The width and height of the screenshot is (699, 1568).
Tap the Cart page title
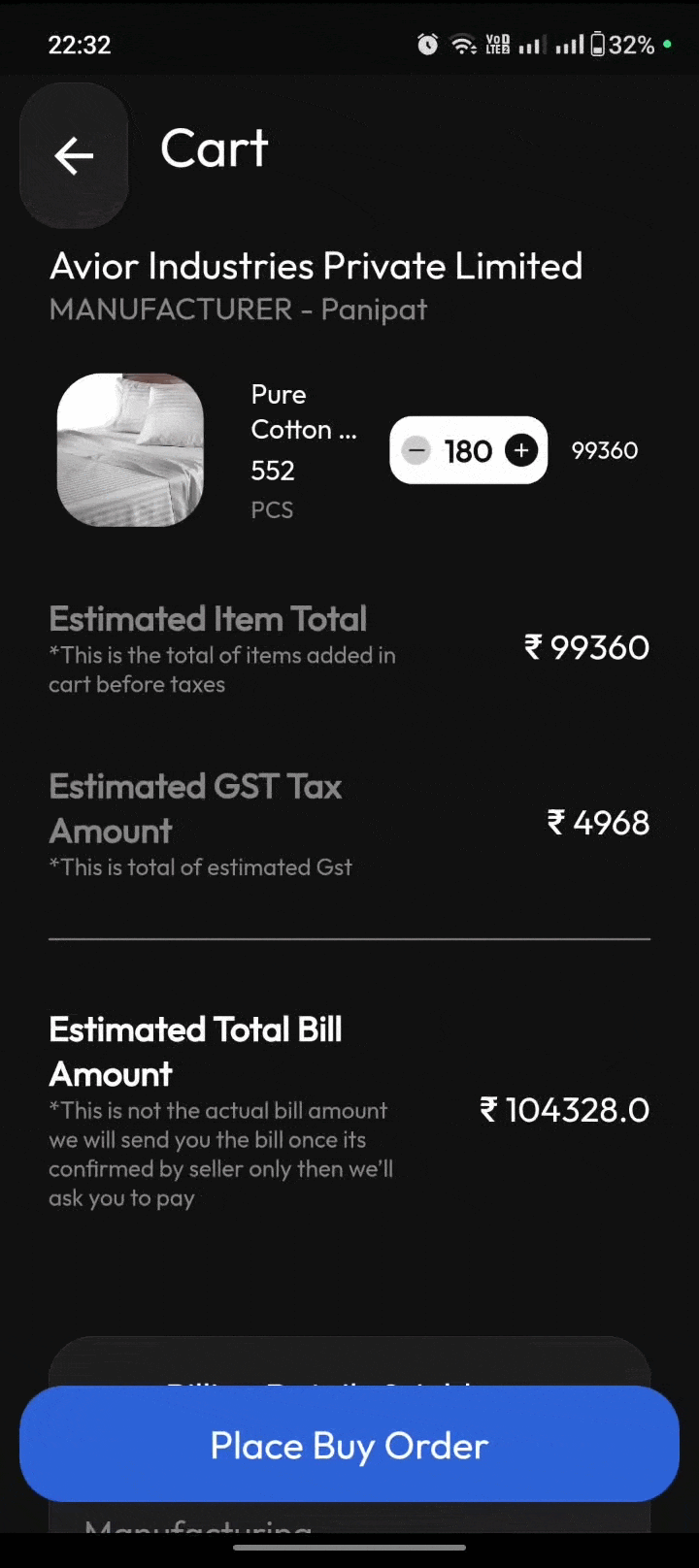click(214, 148)
